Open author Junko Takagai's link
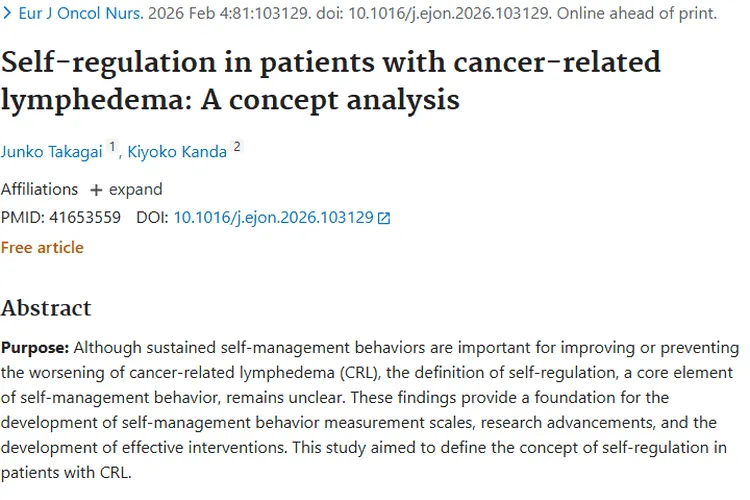Image resolution: width=750 pixels, height=500 pixels. point(52,152)
